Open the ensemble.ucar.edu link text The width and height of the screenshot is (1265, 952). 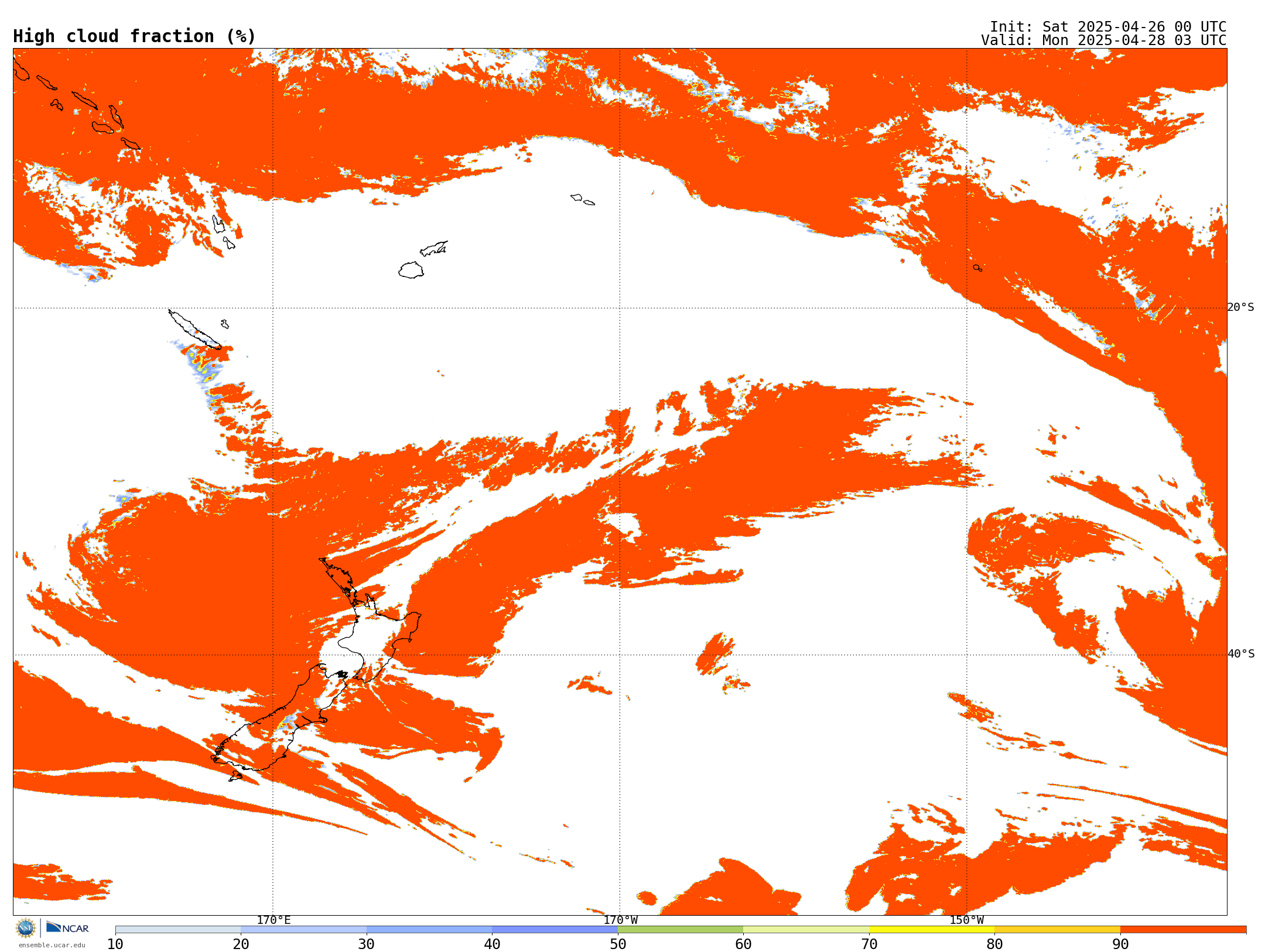tap(52, 945)
